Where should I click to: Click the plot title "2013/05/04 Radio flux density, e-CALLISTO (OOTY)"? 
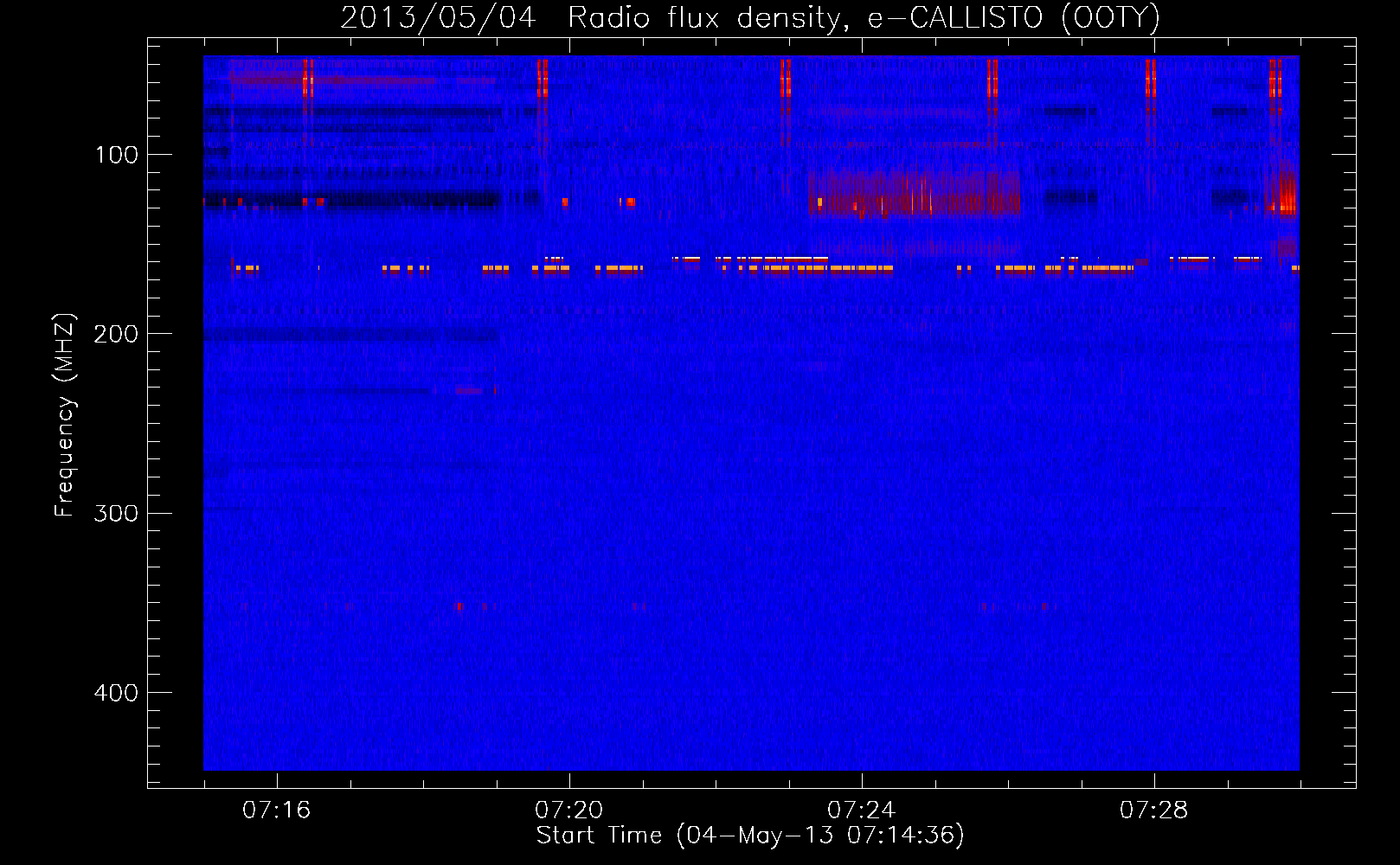coord(749,17)
